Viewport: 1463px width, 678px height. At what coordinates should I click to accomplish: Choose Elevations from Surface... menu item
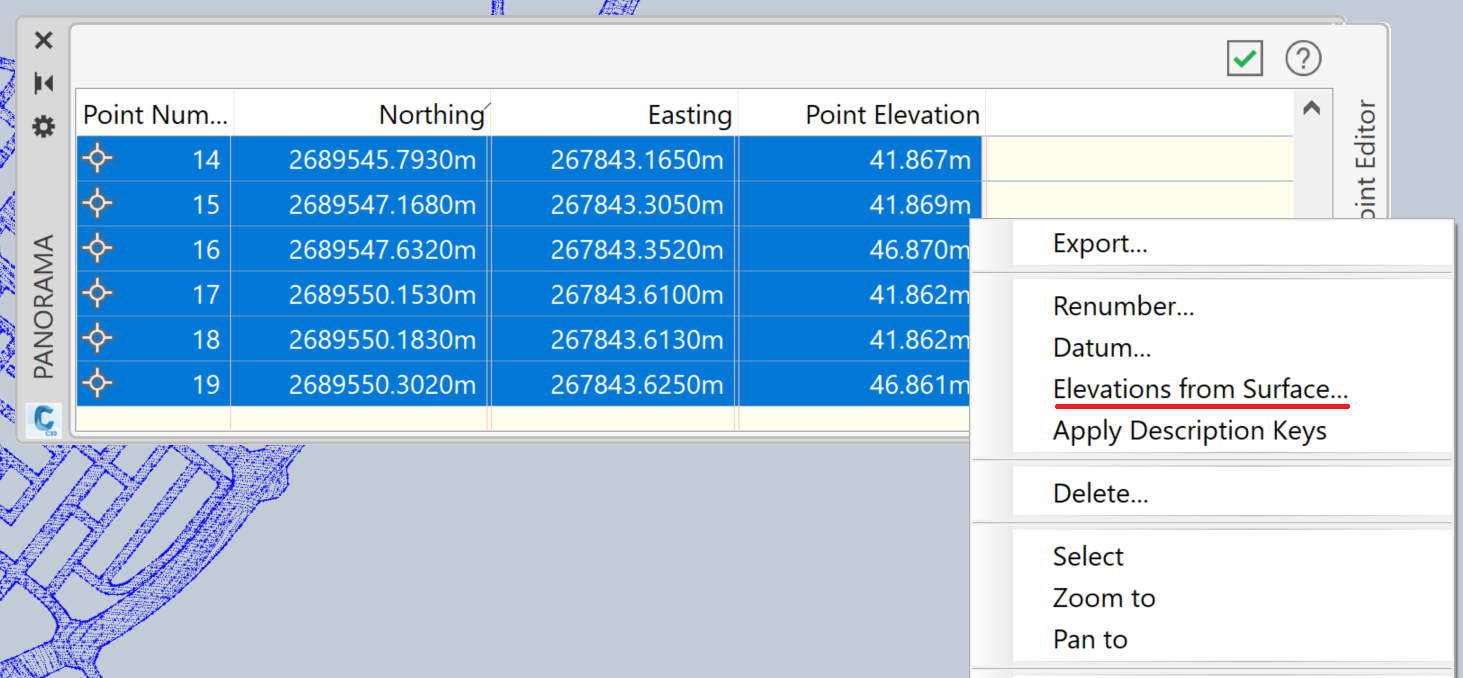1201,390
